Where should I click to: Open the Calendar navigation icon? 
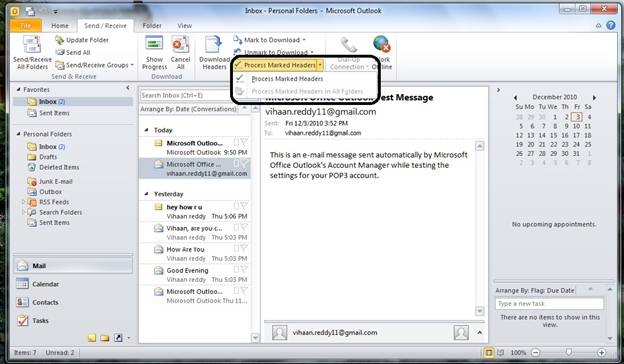pos(22,284)
